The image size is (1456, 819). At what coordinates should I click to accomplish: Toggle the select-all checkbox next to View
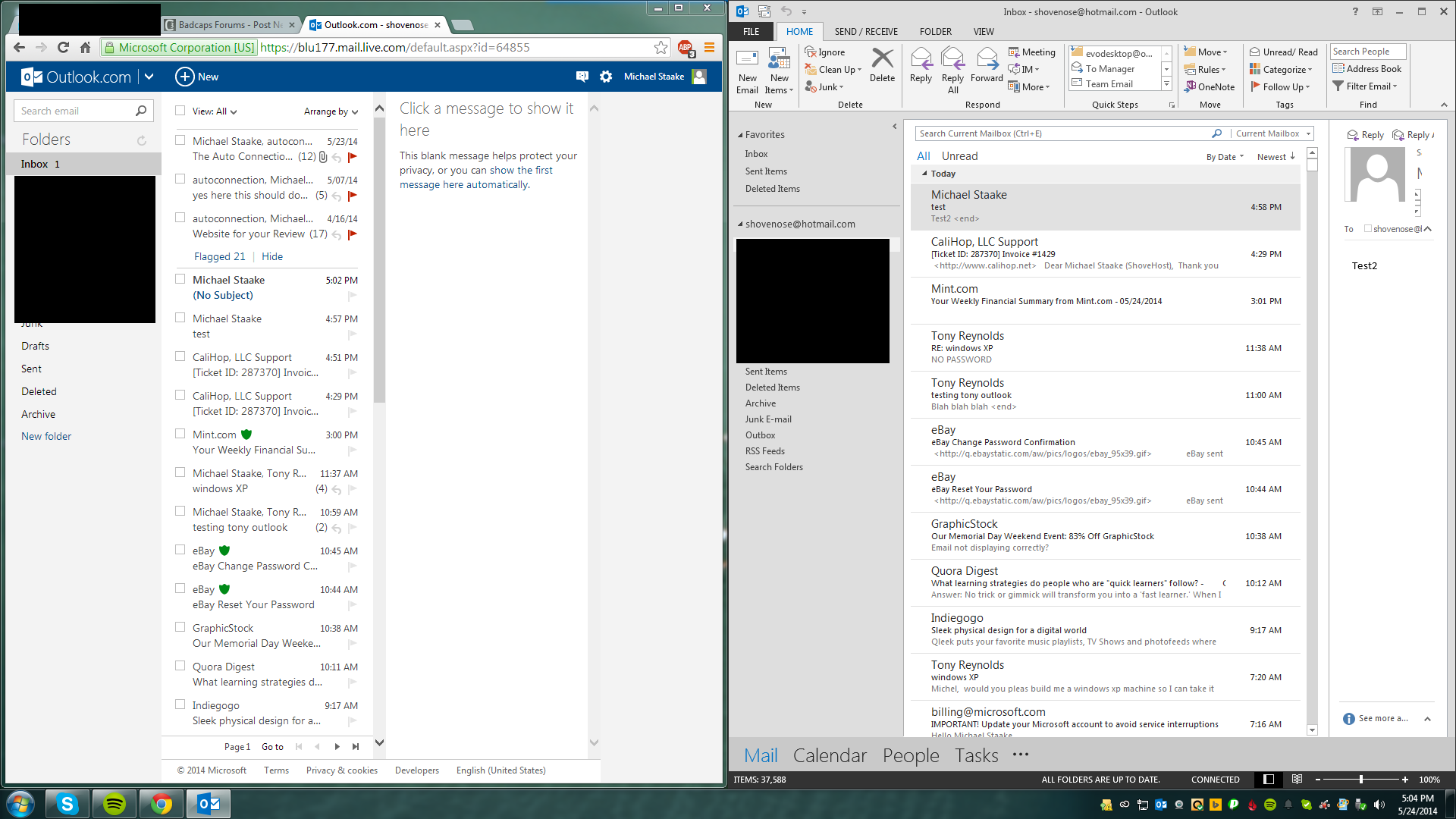(x=180, y=111)
